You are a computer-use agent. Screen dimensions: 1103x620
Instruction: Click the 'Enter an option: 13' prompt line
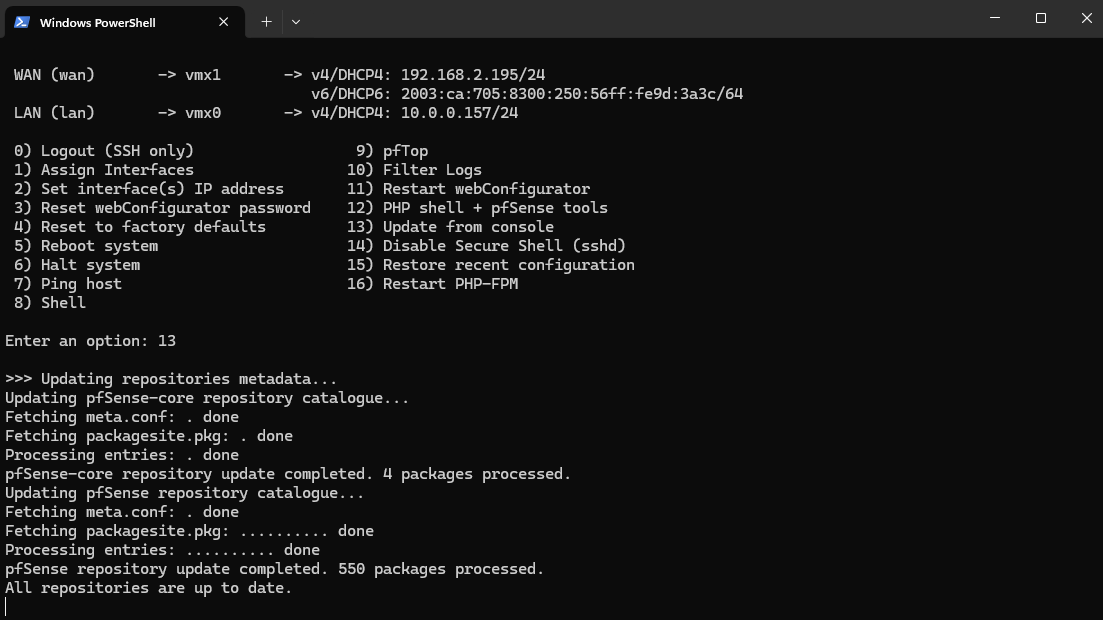tap(90, 341)
